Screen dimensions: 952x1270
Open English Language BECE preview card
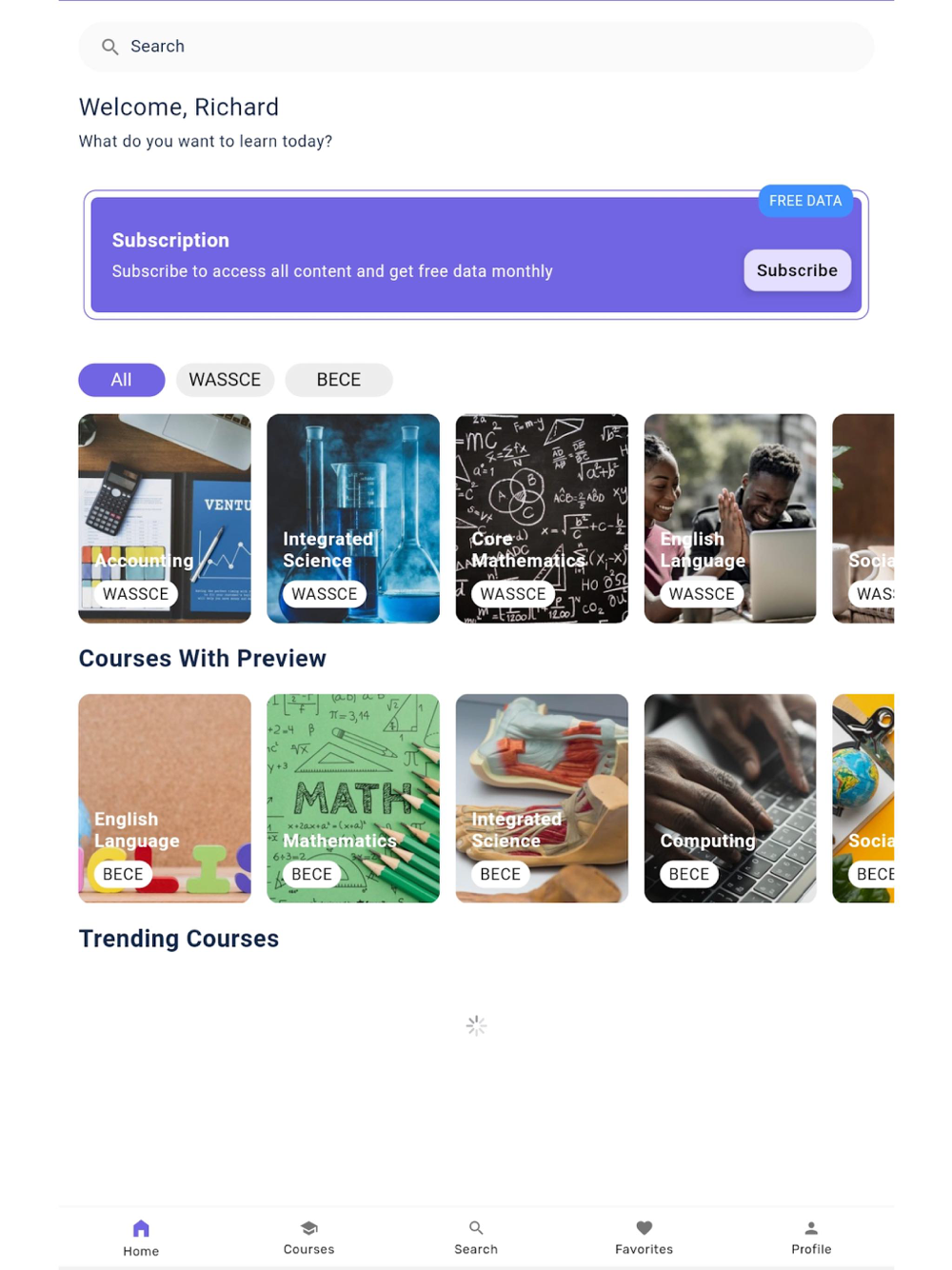coord(165,799)
